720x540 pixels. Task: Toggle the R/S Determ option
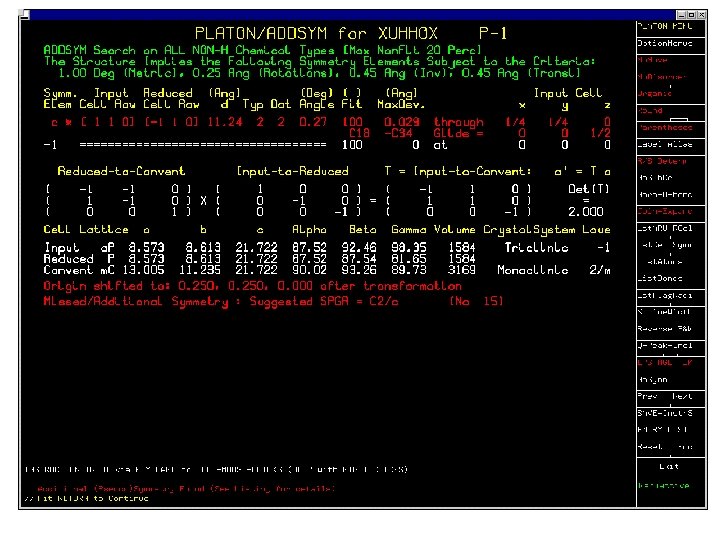point(662,161)
